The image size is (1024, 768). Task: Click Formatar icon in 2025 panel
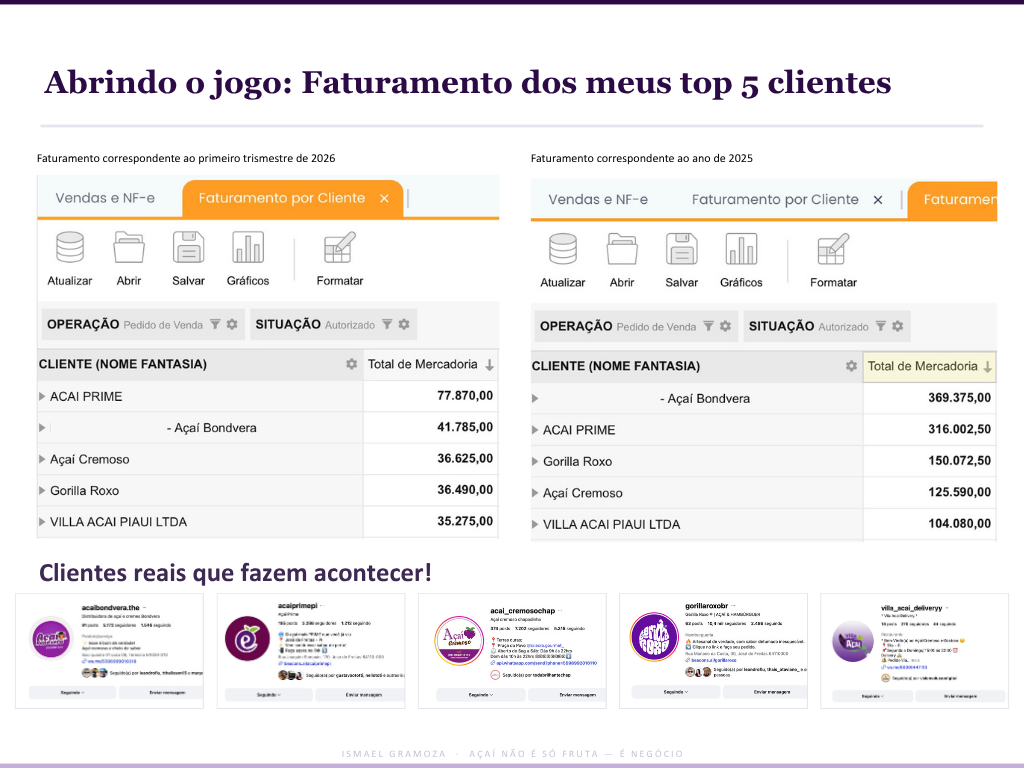[x=833, y=249]
